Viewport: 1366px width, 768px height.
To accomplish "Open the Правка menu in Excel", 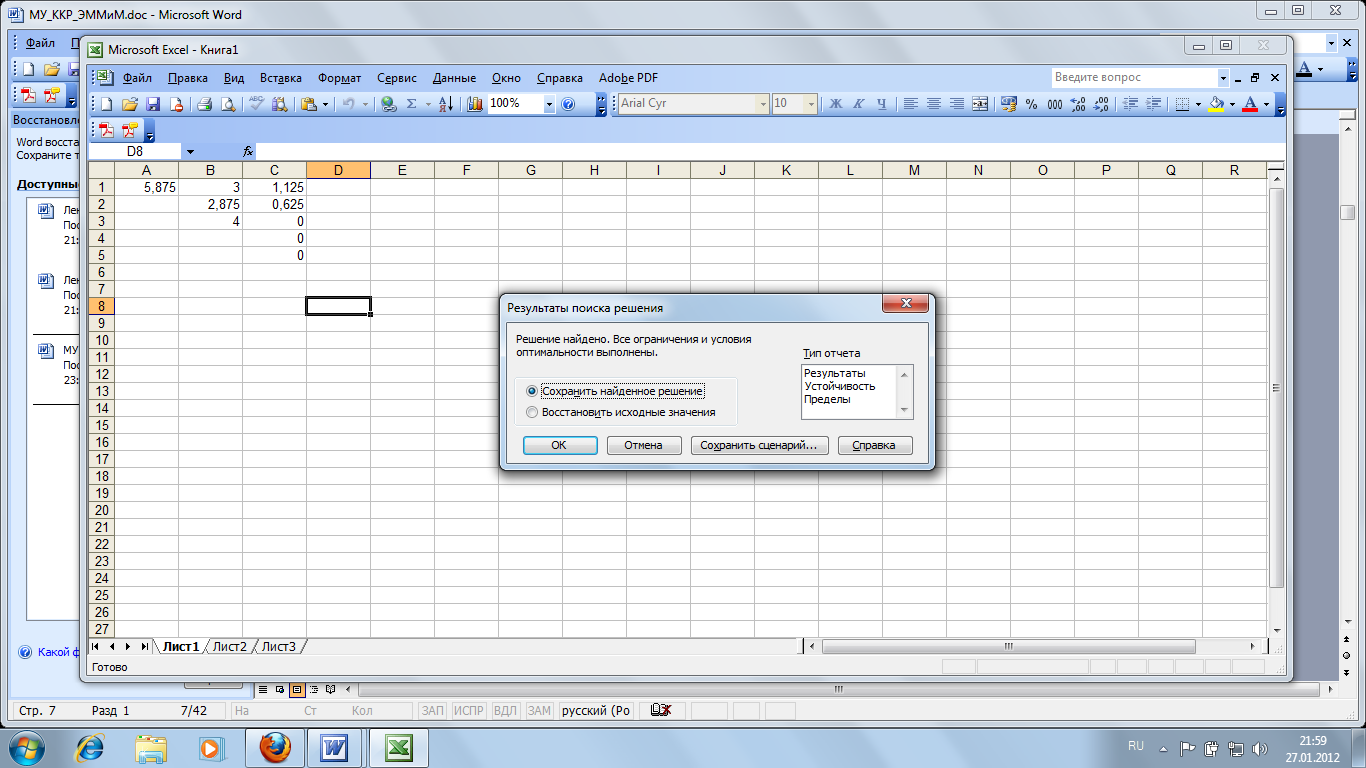I will (188, 78).
